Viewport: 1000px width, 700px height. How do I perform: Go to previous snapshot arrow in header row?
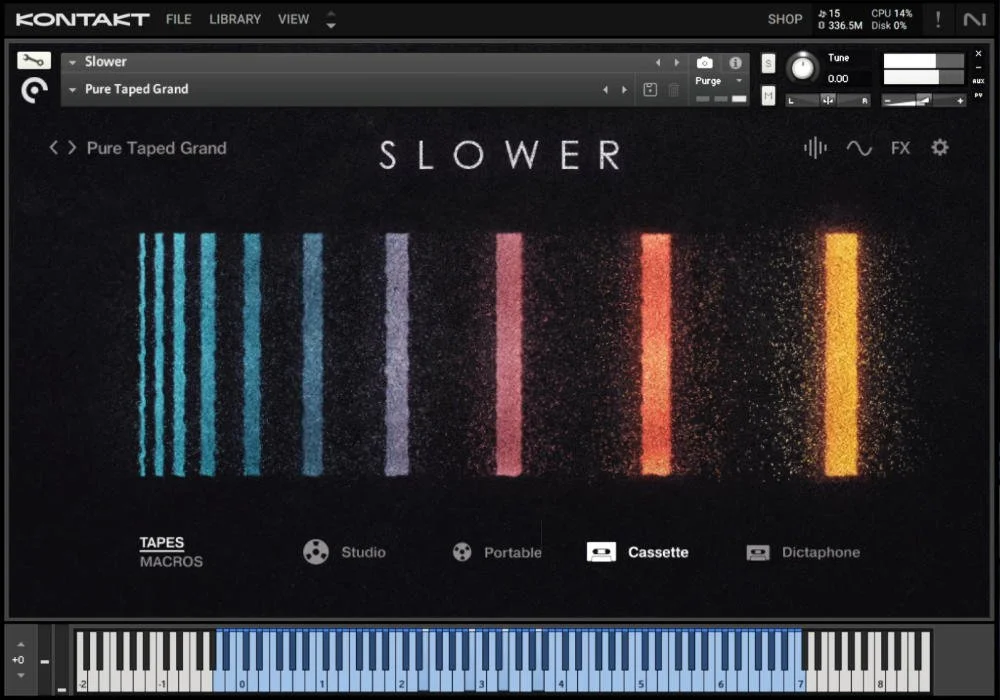coord(605,90)
